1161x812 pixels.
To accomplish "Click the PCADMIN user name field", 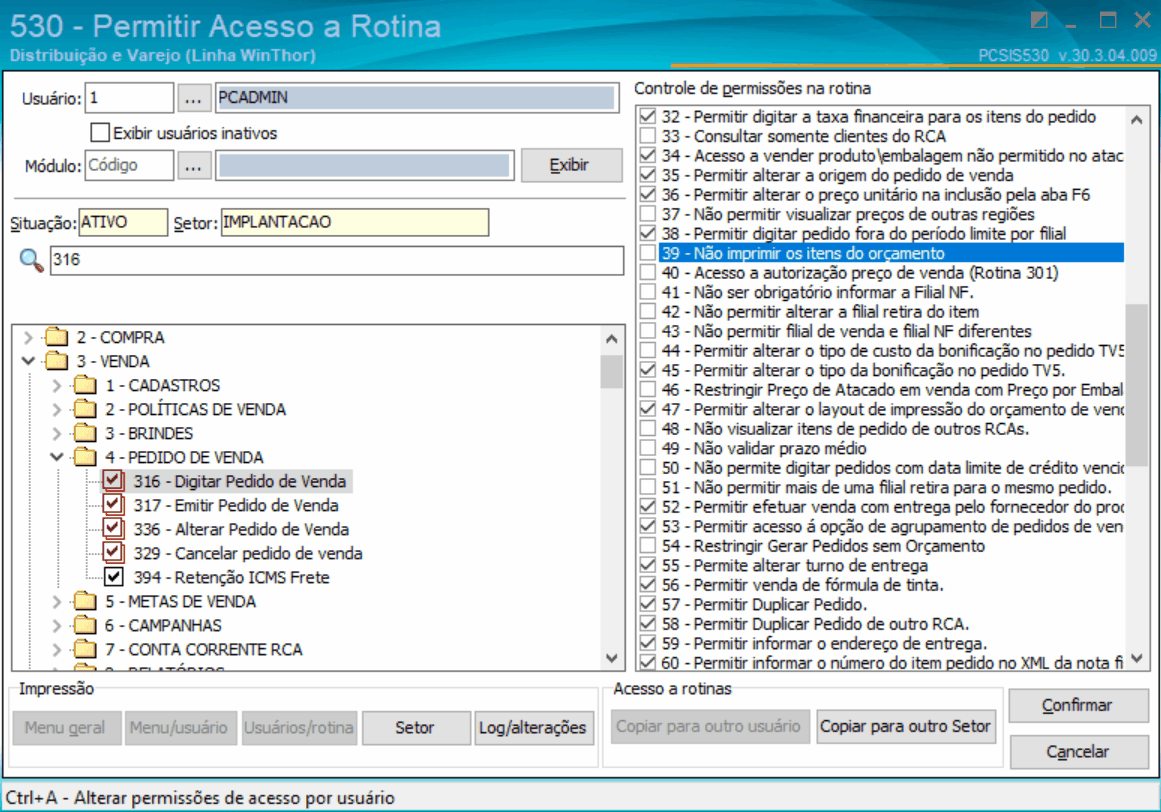I will point(417,98).
